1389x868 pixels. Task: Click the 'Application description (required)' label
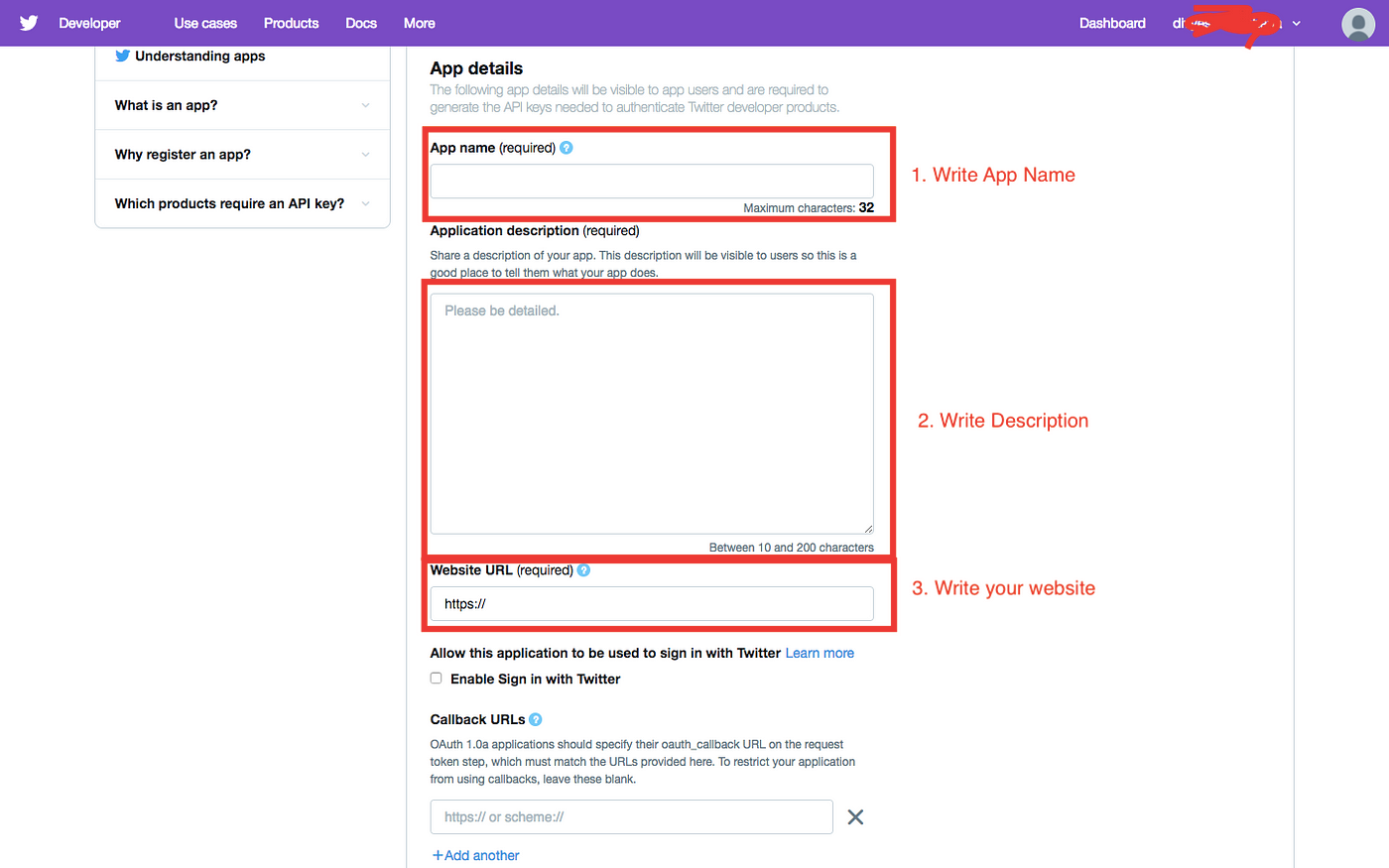(x=535, y=230)
